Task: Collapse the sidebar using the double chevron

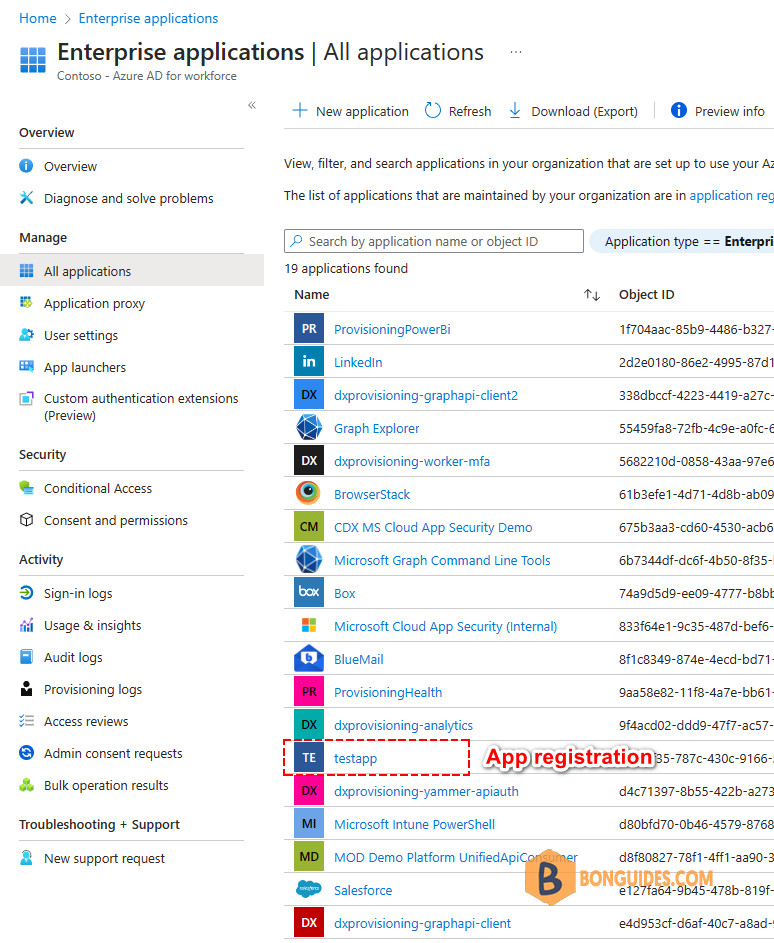Action: click(252, 105)
